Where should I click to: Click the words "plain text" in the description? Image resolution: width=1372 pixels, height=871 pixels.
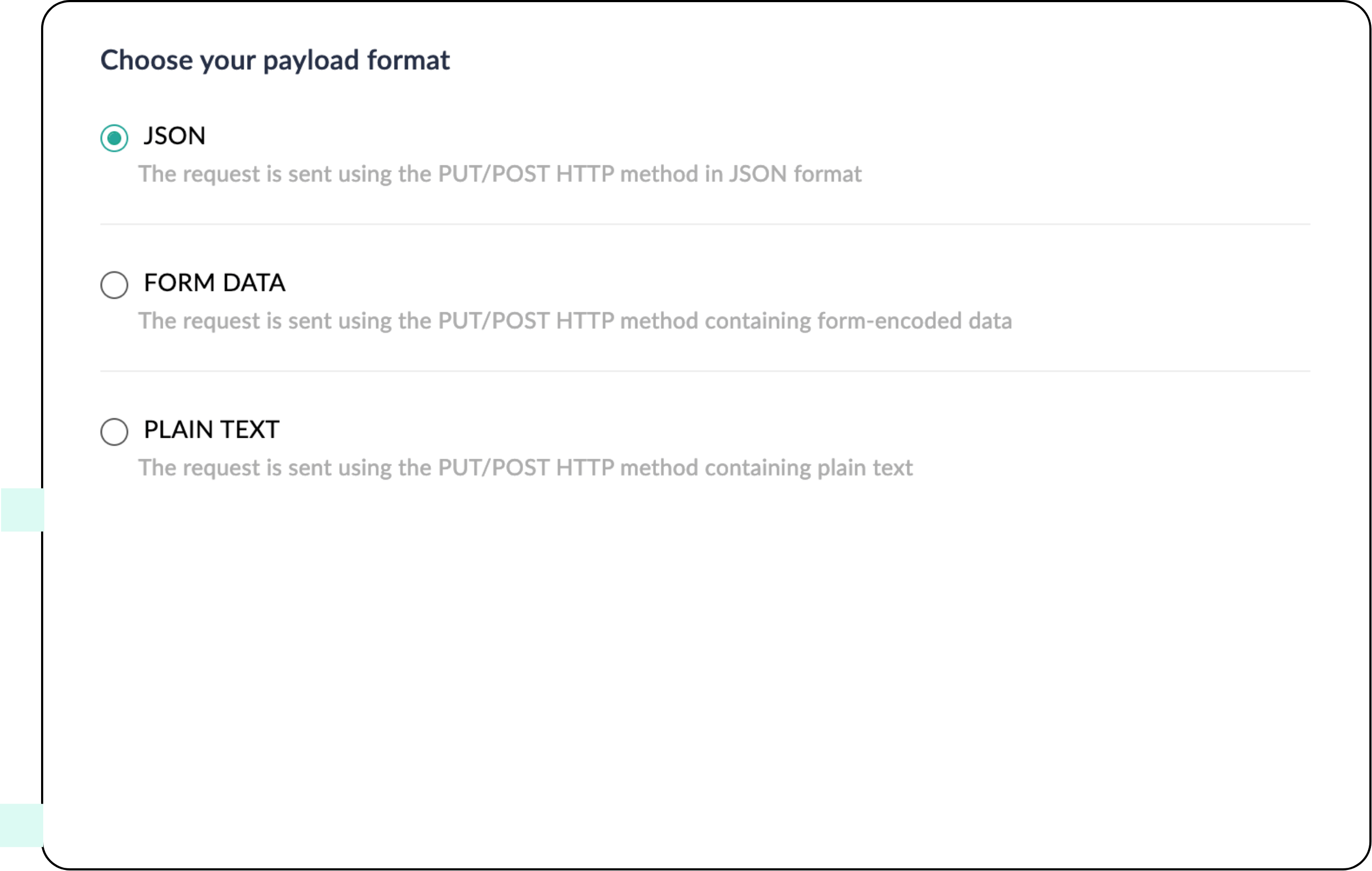(x=865, y=468)
